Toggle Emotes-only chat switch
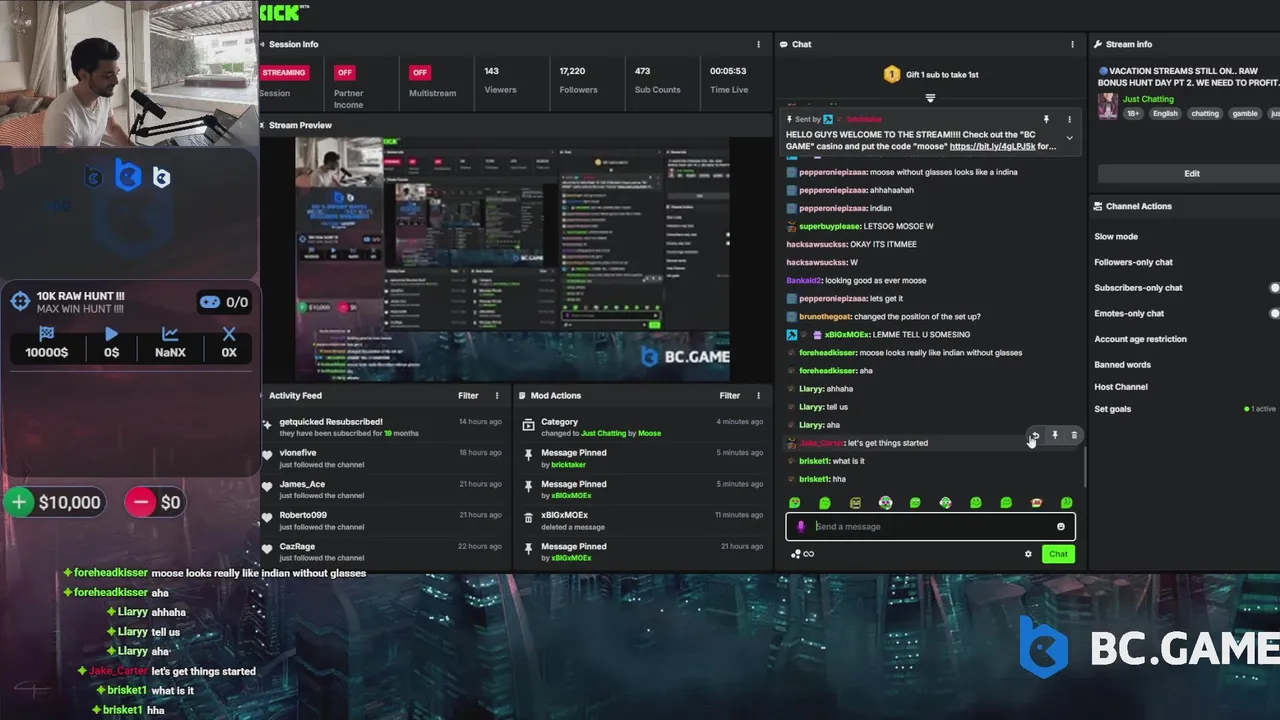Viewport: 1280px width, 720px height. [x=1274, y=313]
